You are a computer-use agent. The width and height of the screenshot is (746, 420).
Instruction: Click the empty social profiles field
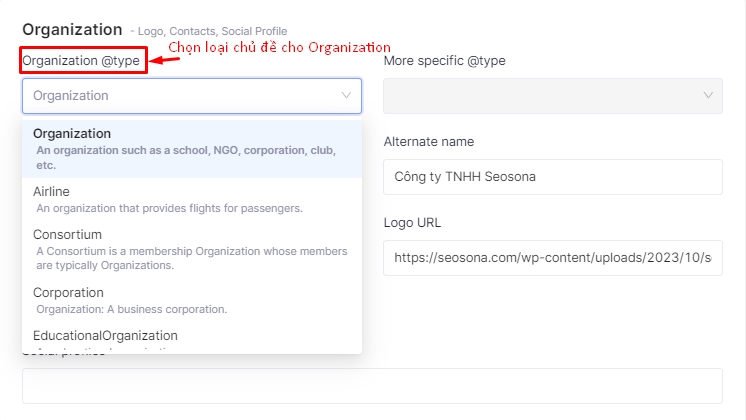click(372, 386)
